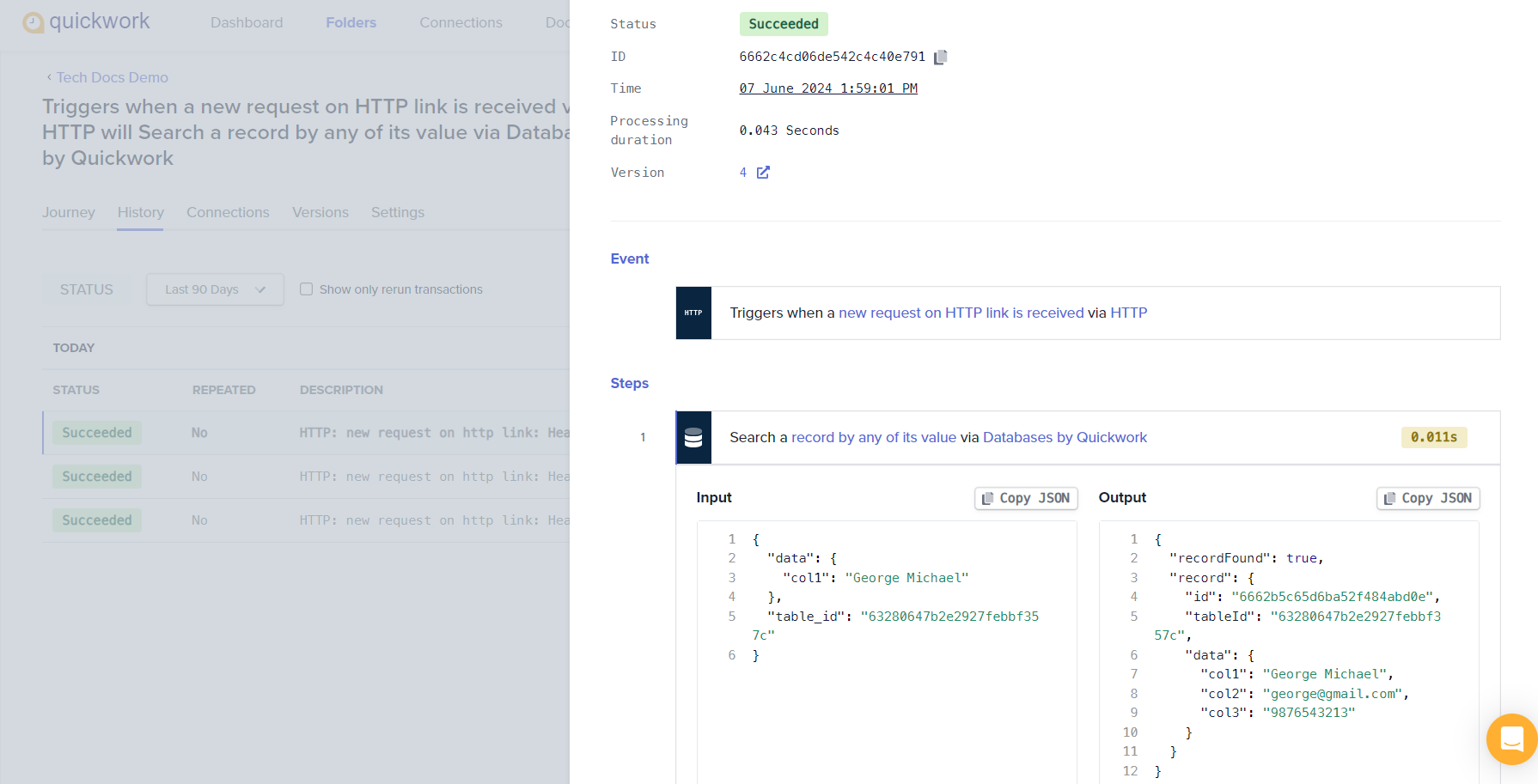Click the REPEATED column header

click(x=223, y=390)
